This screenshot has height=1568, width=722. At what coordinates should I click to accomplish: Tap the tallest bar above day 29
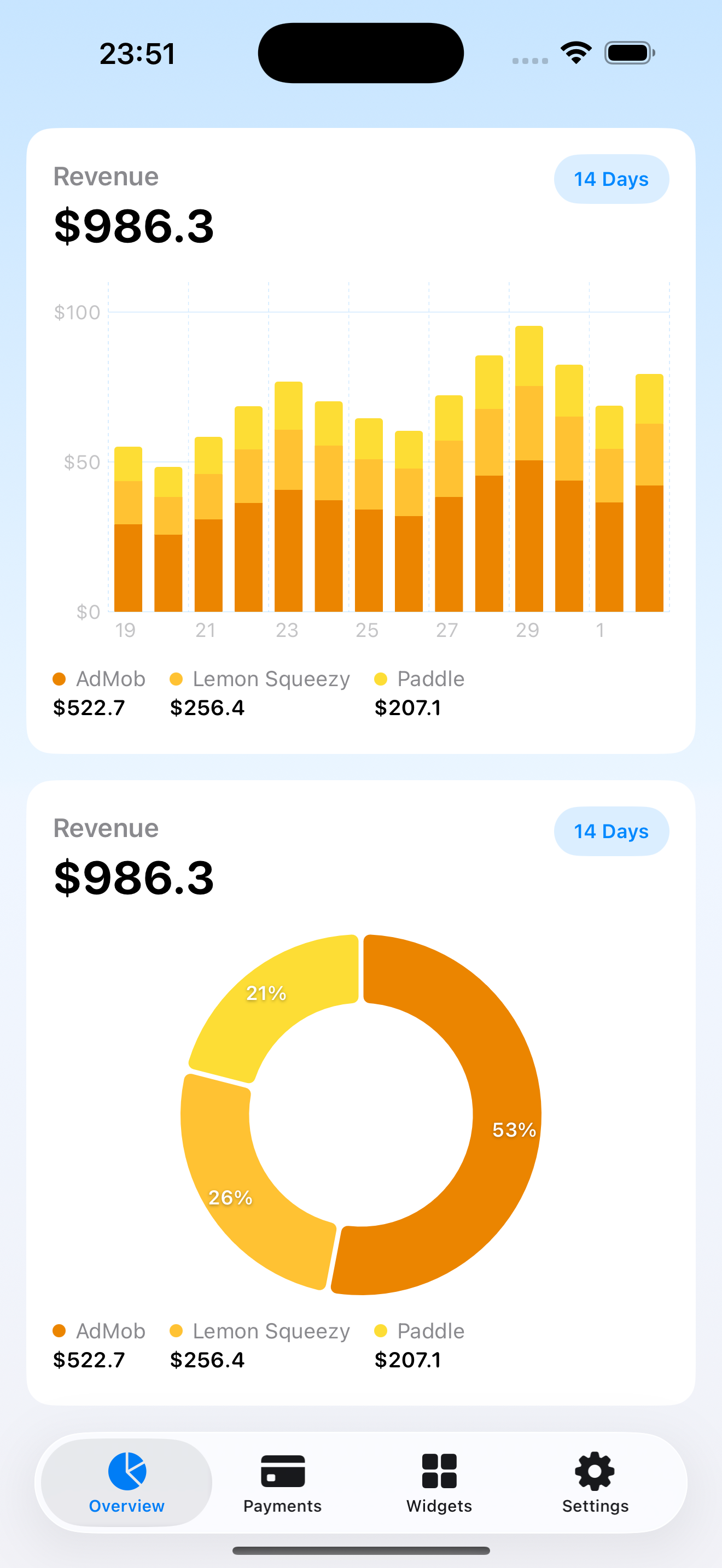point(529,469)
